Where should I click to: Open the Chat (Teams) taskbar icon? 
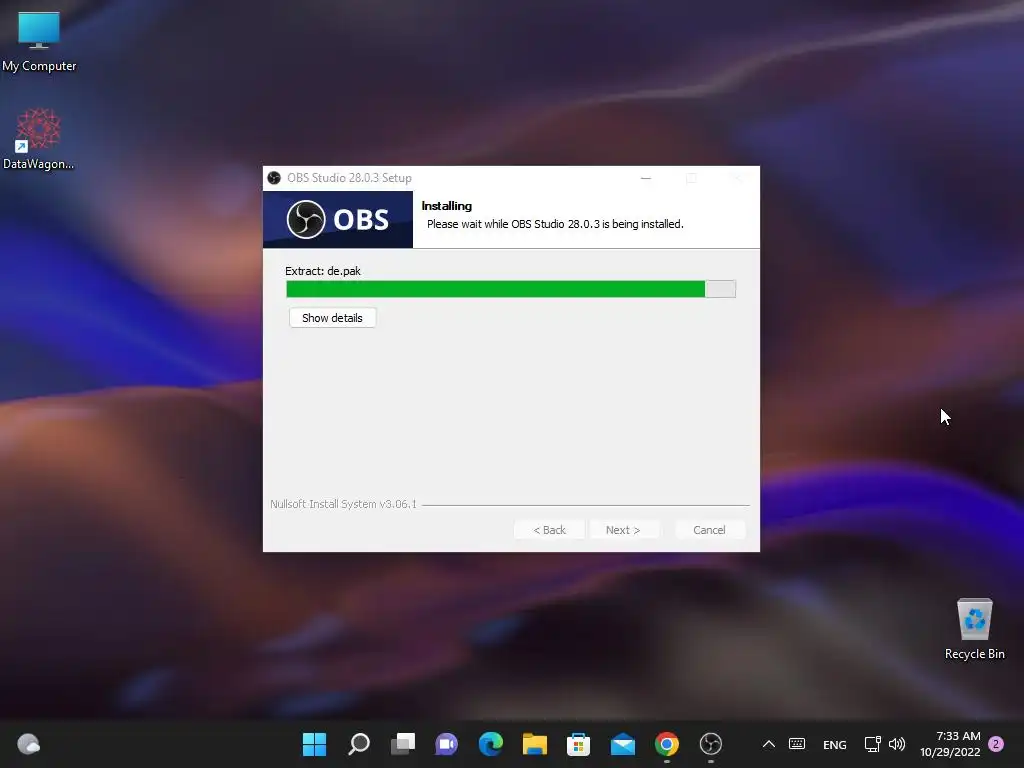click(447, 744)
